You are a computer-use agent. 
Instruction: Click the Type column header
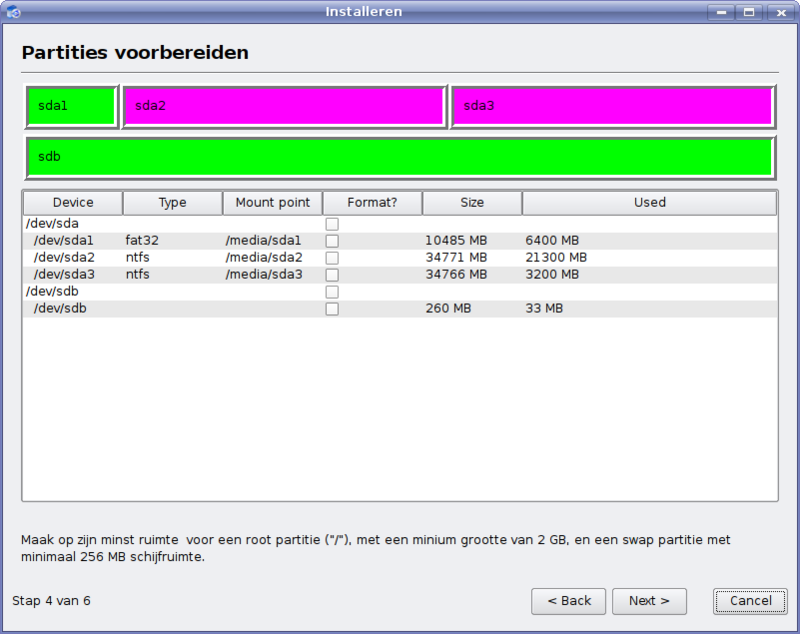[173, 203]
